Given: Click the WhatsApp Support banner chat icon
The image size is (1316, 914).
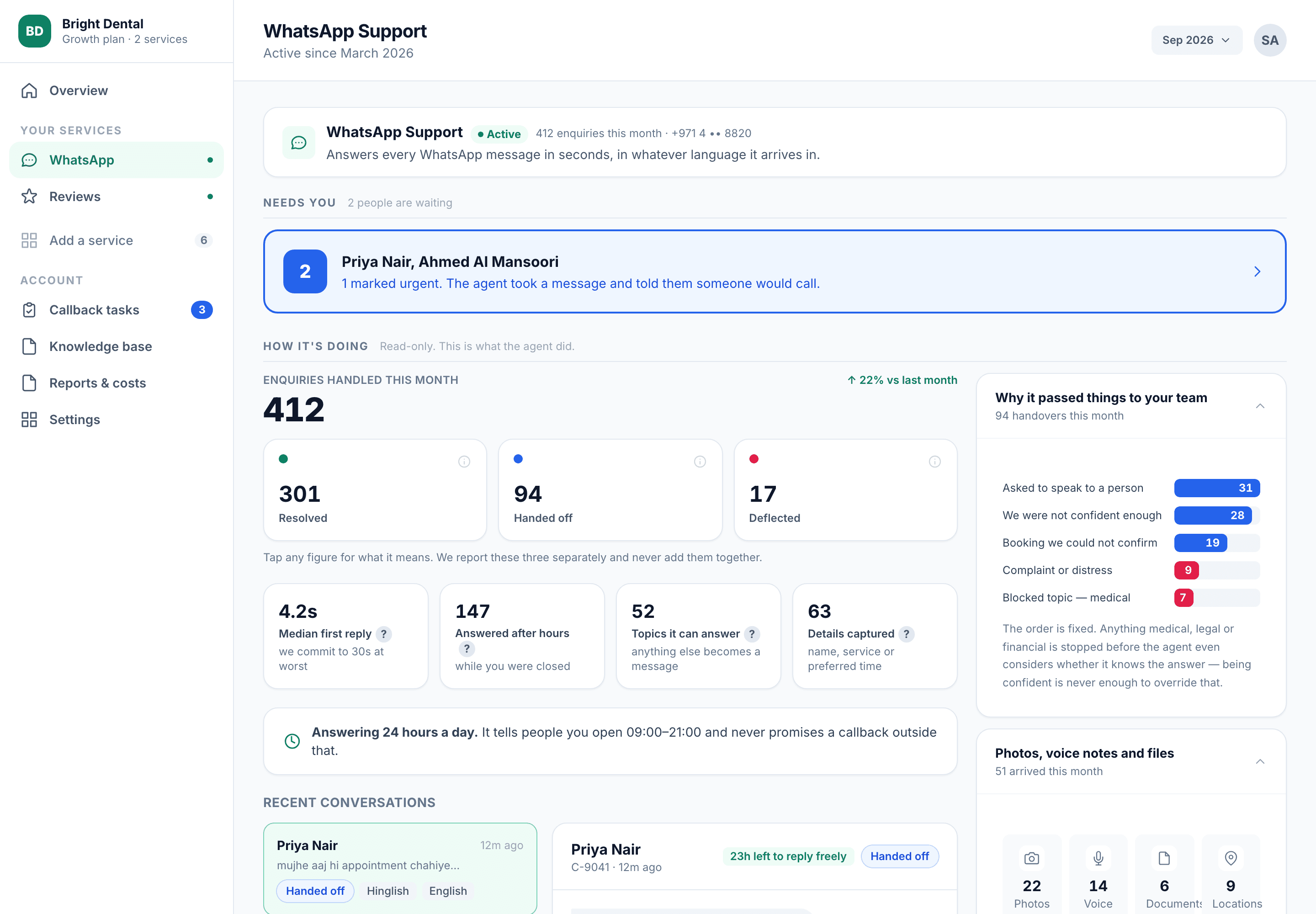Looking at the screenshot, I should pos(299,143).
